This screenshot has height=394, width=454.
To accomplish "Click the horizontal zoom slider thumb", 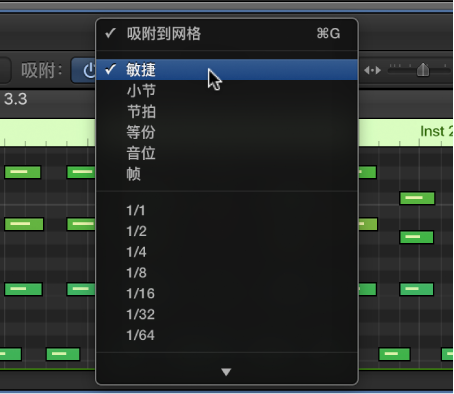I will [423, 69].
